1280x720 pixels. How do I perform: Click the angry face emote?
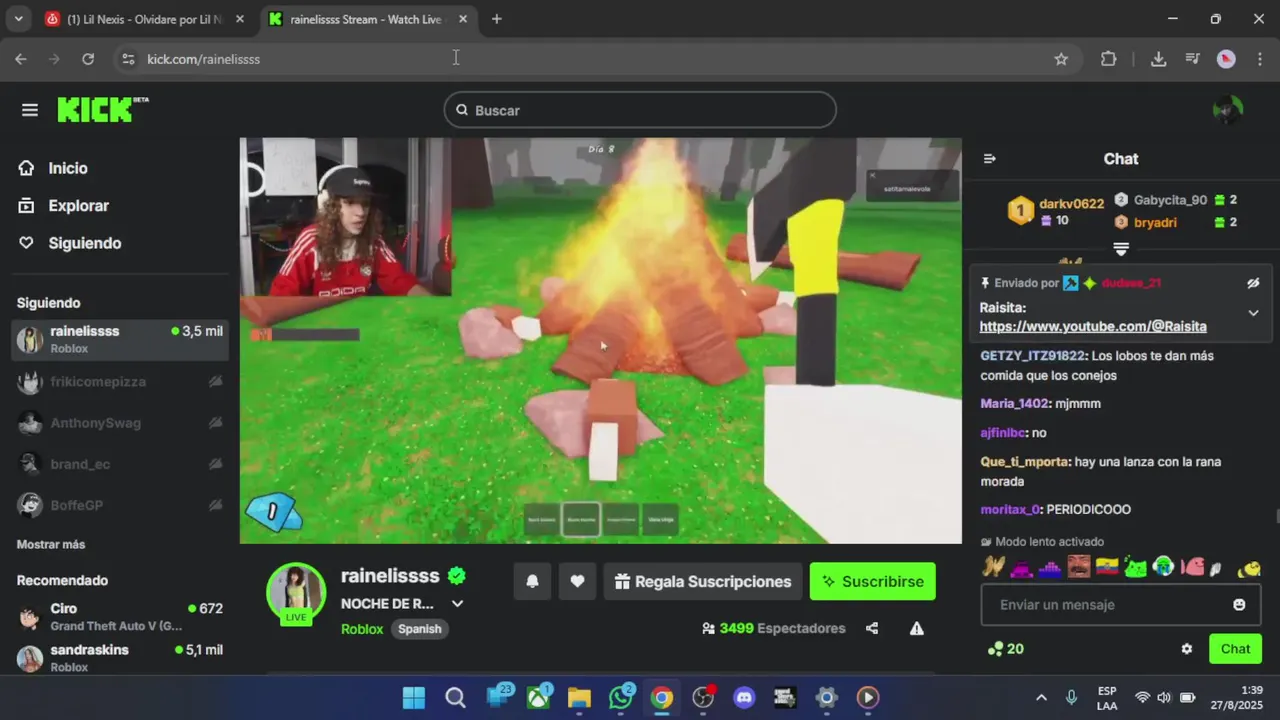tap(1078, 567)
